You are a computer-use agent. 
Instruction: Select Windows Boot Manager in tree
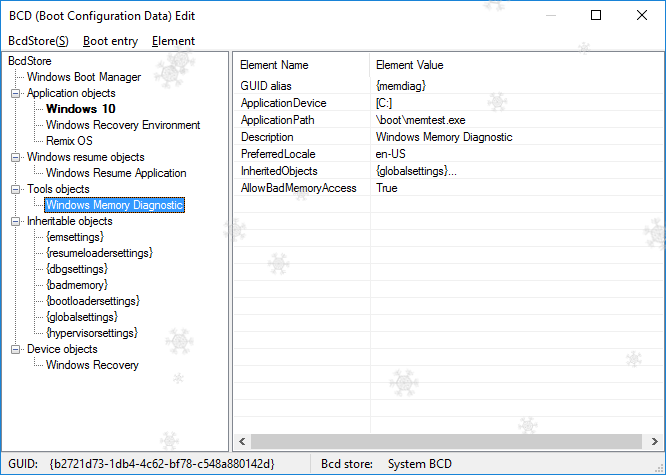click(84, 77)
